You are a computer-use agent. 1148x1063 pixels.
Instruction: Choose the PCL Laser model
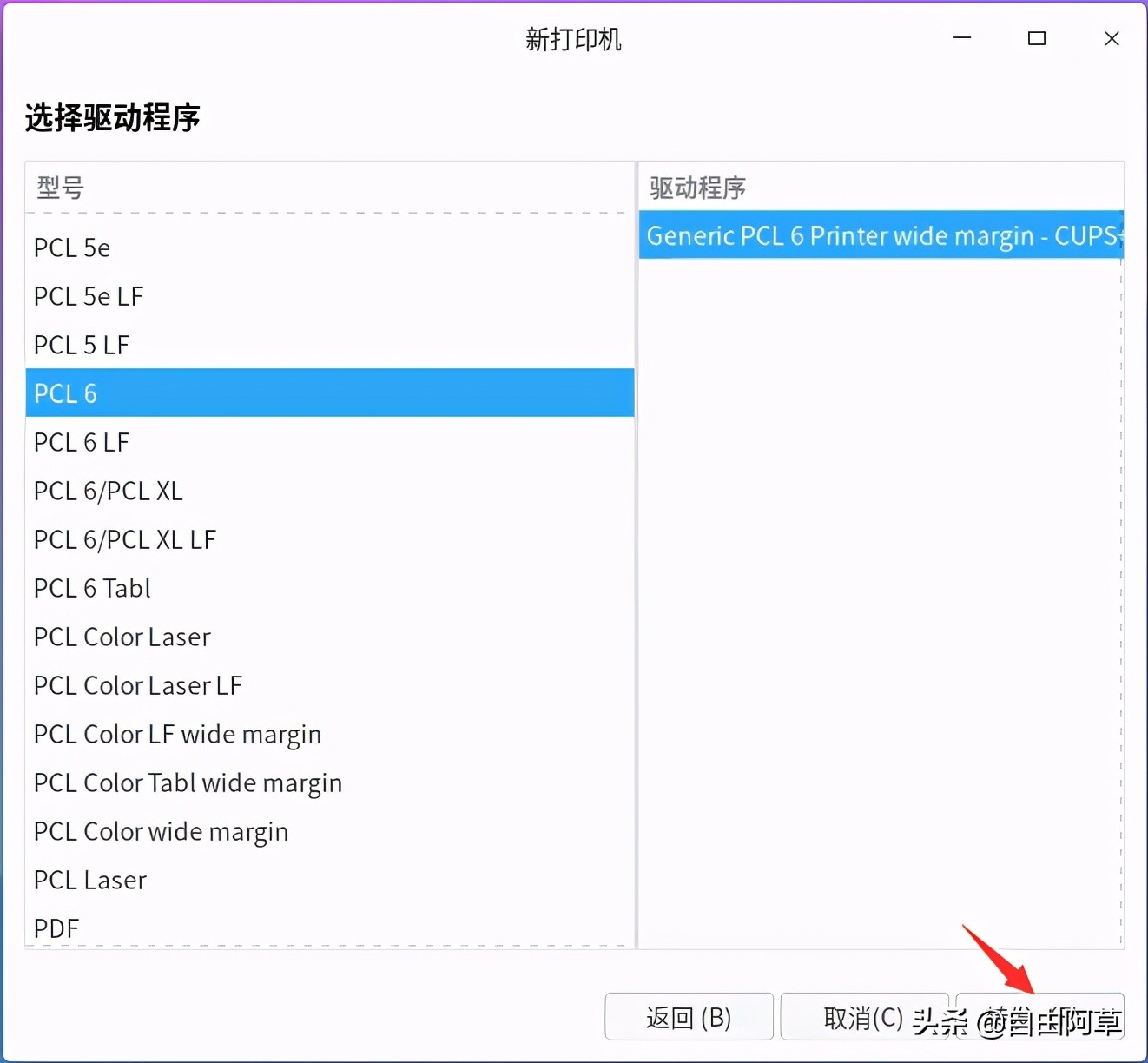tap(89, 880)
